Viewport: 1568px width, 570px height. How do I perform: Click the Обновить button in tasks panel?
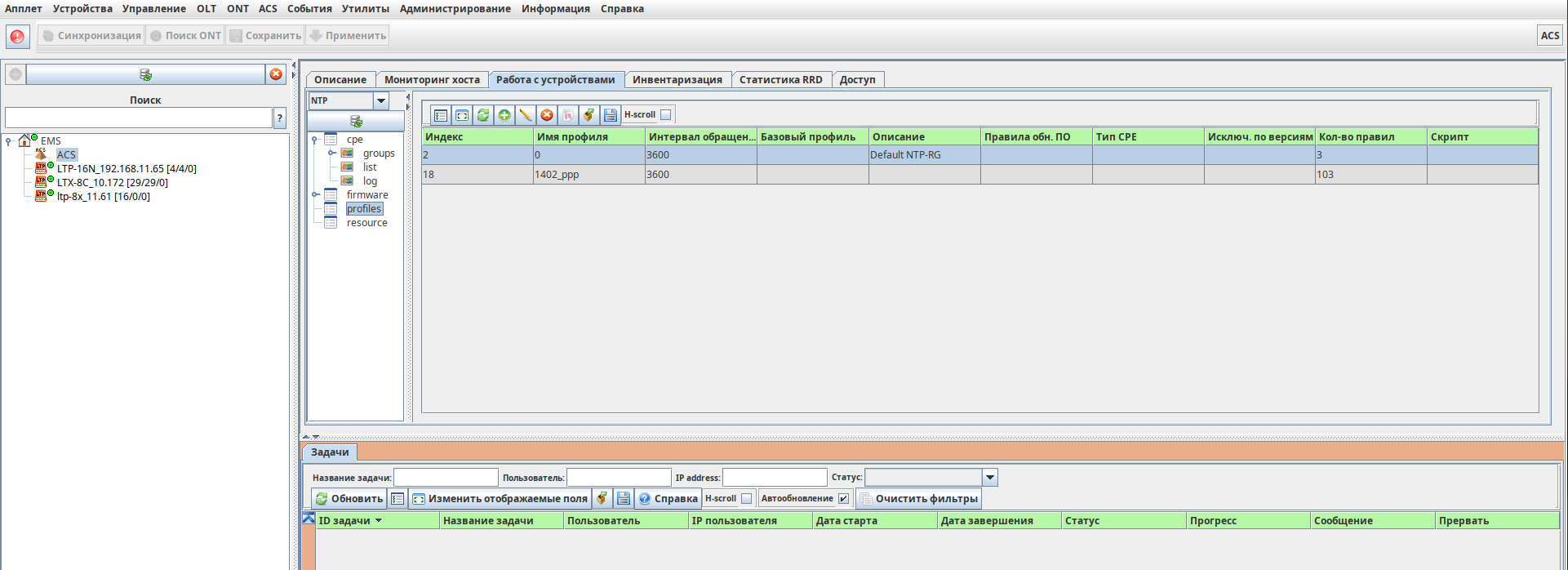[349, 498]
